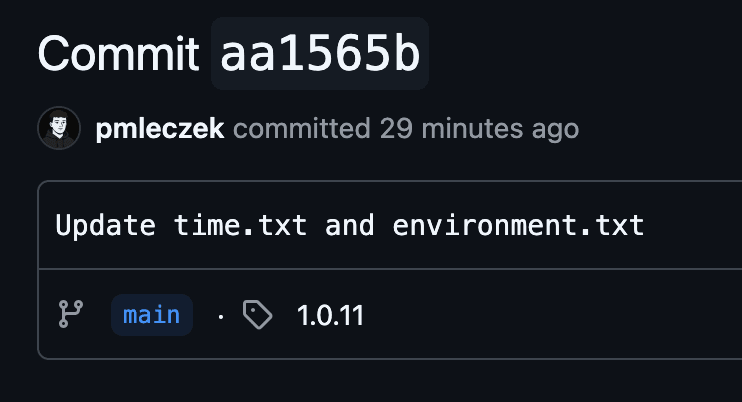Select the commit hash aa1565b

point(320,55)
